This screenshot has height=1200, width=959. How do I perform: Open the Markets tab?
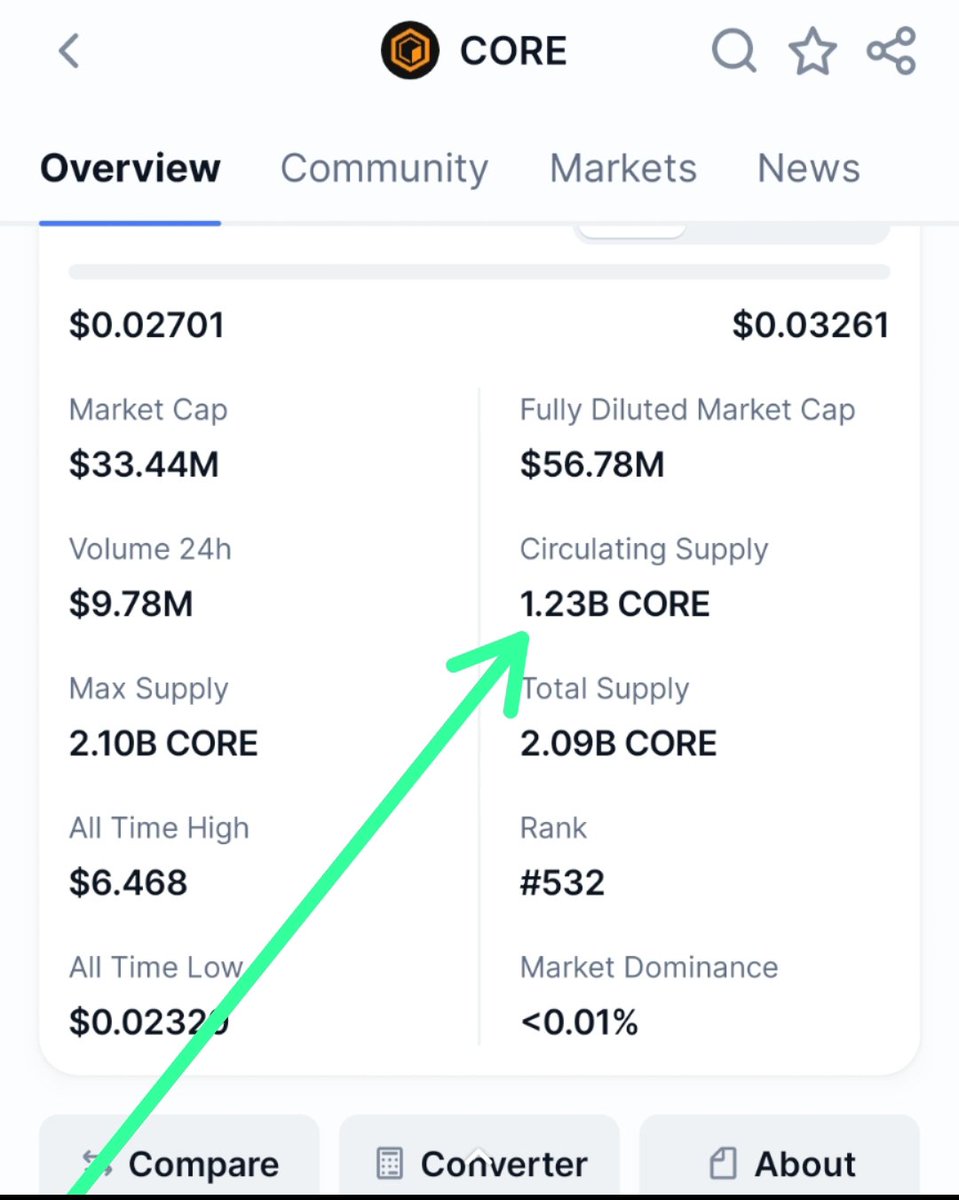(623, 168)
